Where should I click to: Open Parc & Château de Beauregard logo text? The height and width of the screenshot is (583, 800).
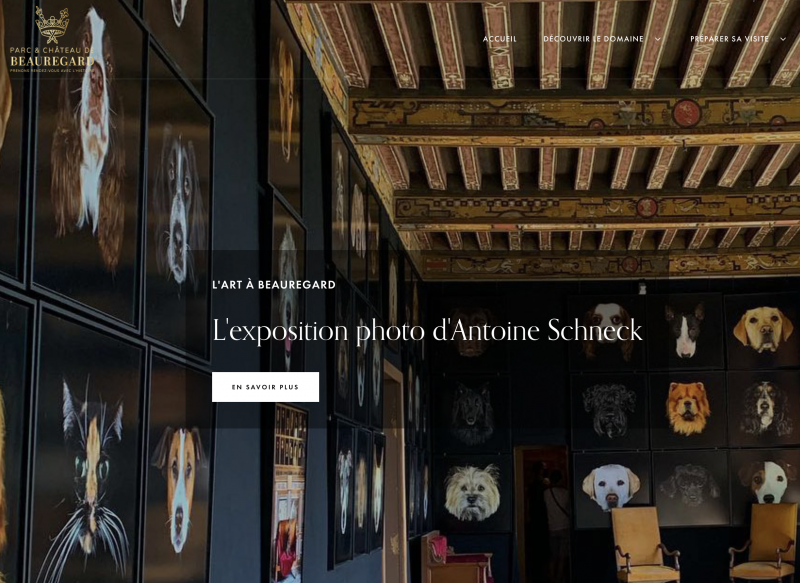[x=52, y=58]
